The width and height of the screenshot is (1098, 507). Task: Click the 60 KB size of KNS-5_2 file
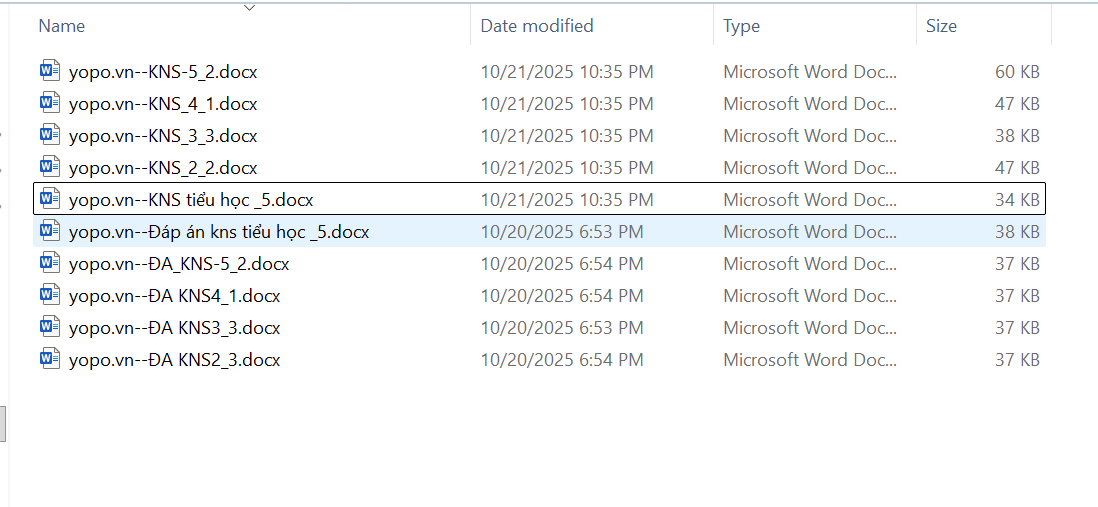1017,72
